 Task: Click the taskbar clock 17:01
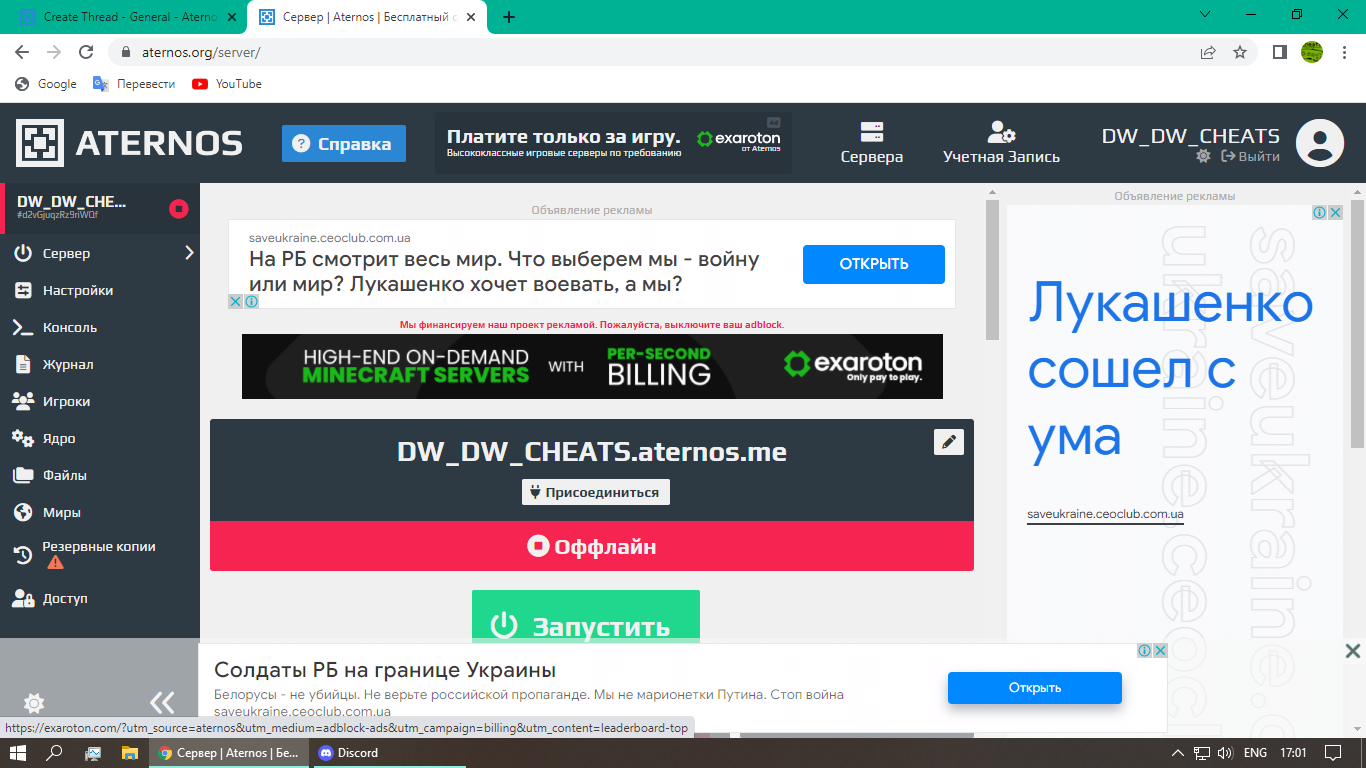pyautogui.click(x=1293, y=753)
